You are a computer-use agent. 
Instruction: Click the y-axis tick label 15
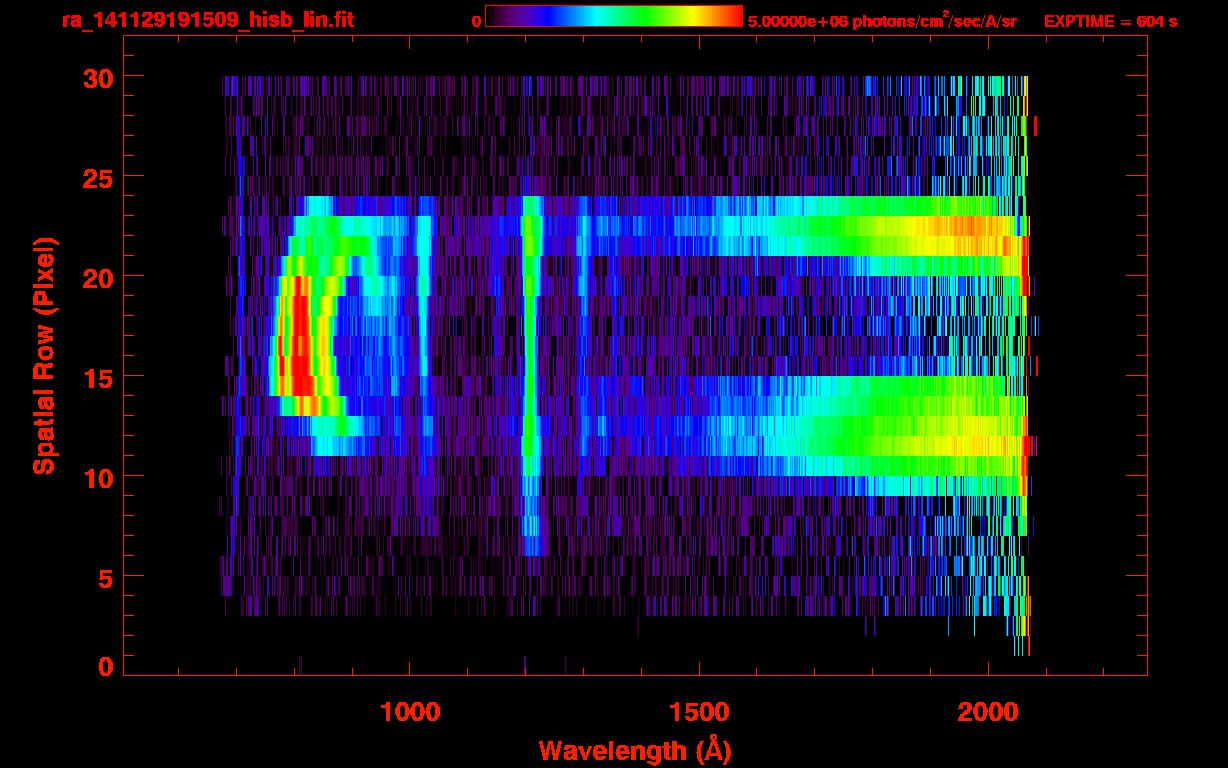[99, 377]
